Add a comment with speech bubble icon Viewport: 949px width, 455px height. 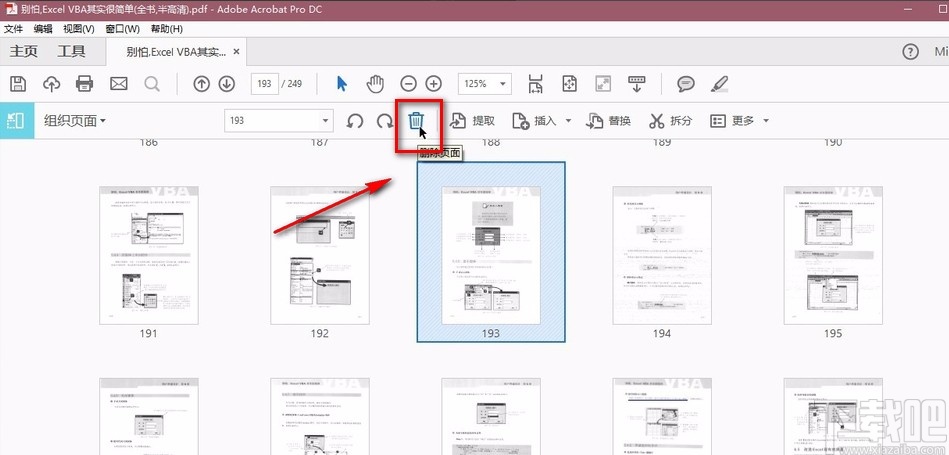686,83
